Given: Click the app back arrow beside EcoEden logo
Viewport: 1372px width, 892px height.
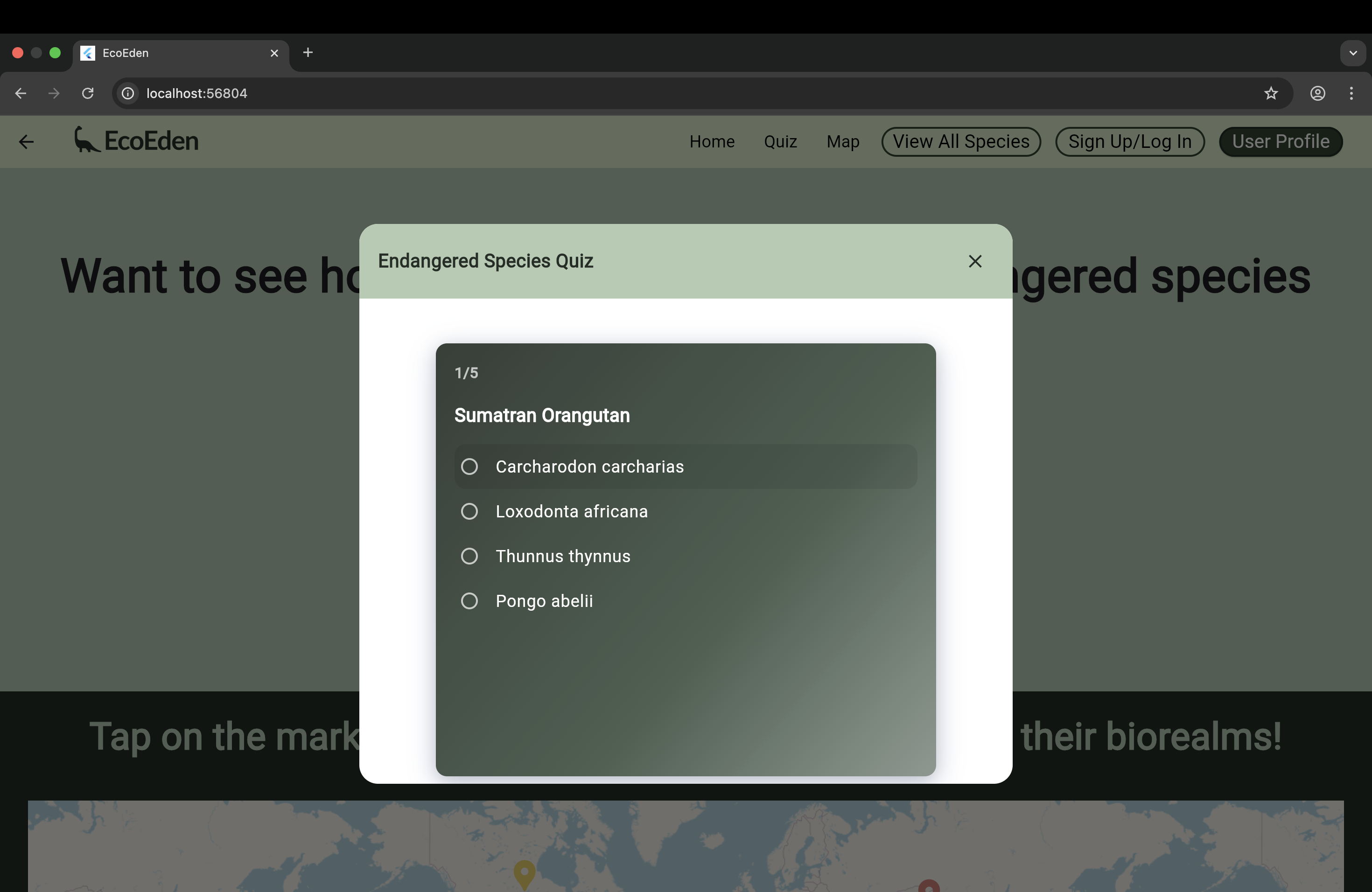Looking at the screenshot, I should click(27, 142).
